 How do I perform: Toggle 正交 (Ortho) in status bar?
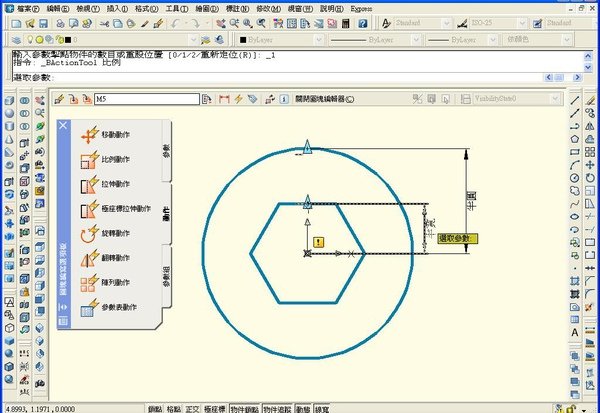point(192,409)
